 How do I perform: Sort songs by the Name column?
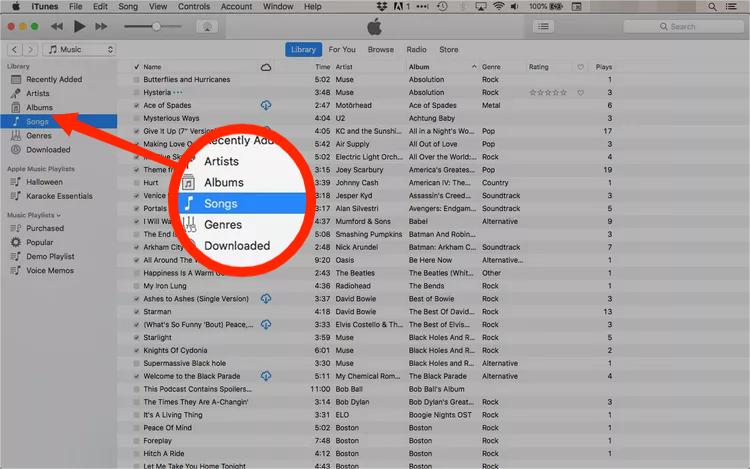152,67
